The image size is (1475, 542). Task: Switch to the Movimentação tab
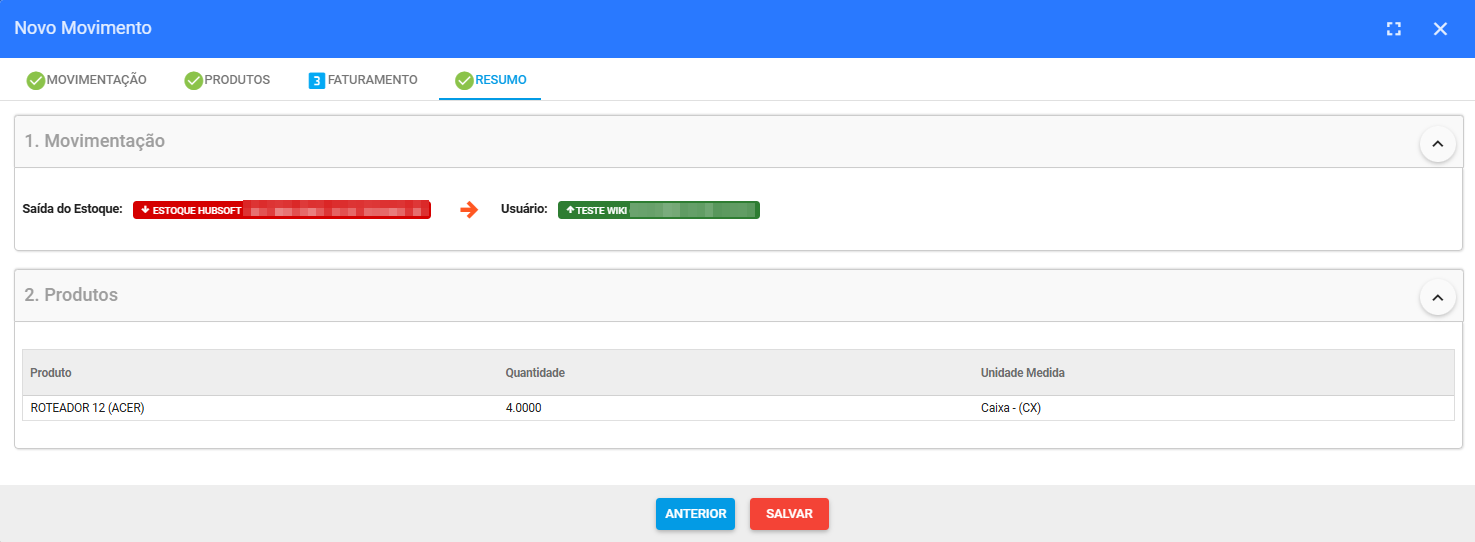point(87,80)
